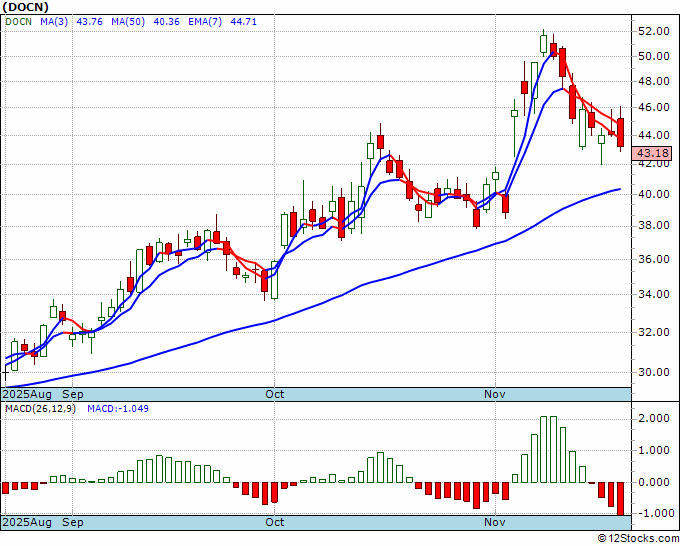Screen dimensions: 680x546
Task: Click 2025Aug on the MACD panel axis
Action: (27, 522)
